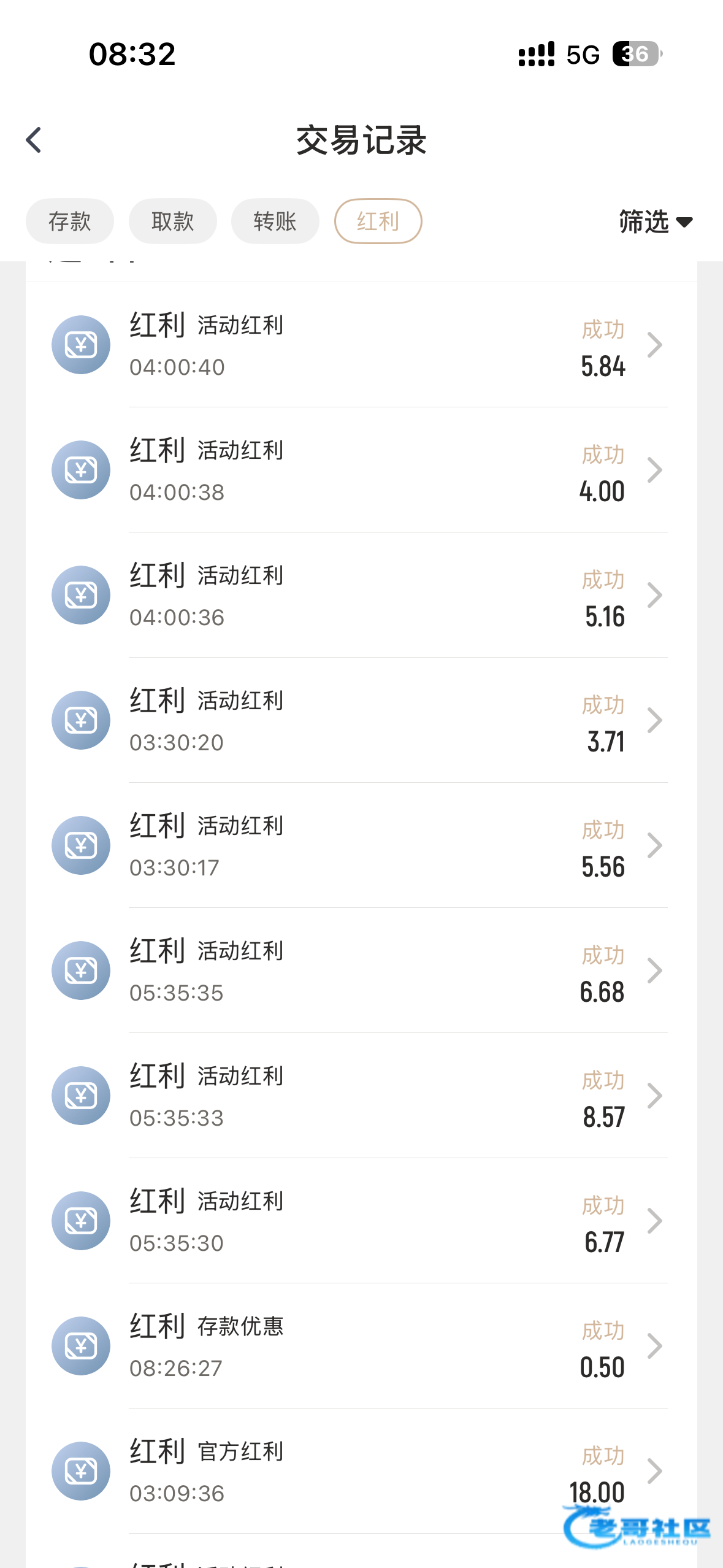Tap the yuan icon beside 03:30:20 entry
The image size is (723, 1568).
pyautogui.click(x=81, y=720)
